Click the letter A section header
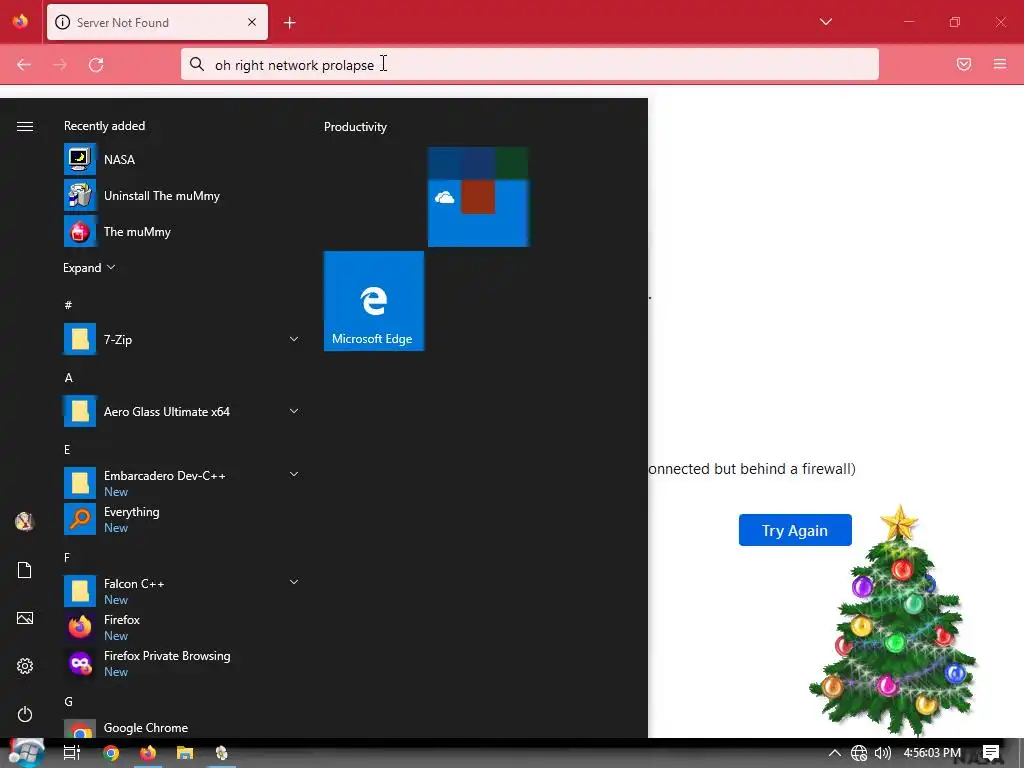Screen dimensions: 1024x768 coord(69,377)
